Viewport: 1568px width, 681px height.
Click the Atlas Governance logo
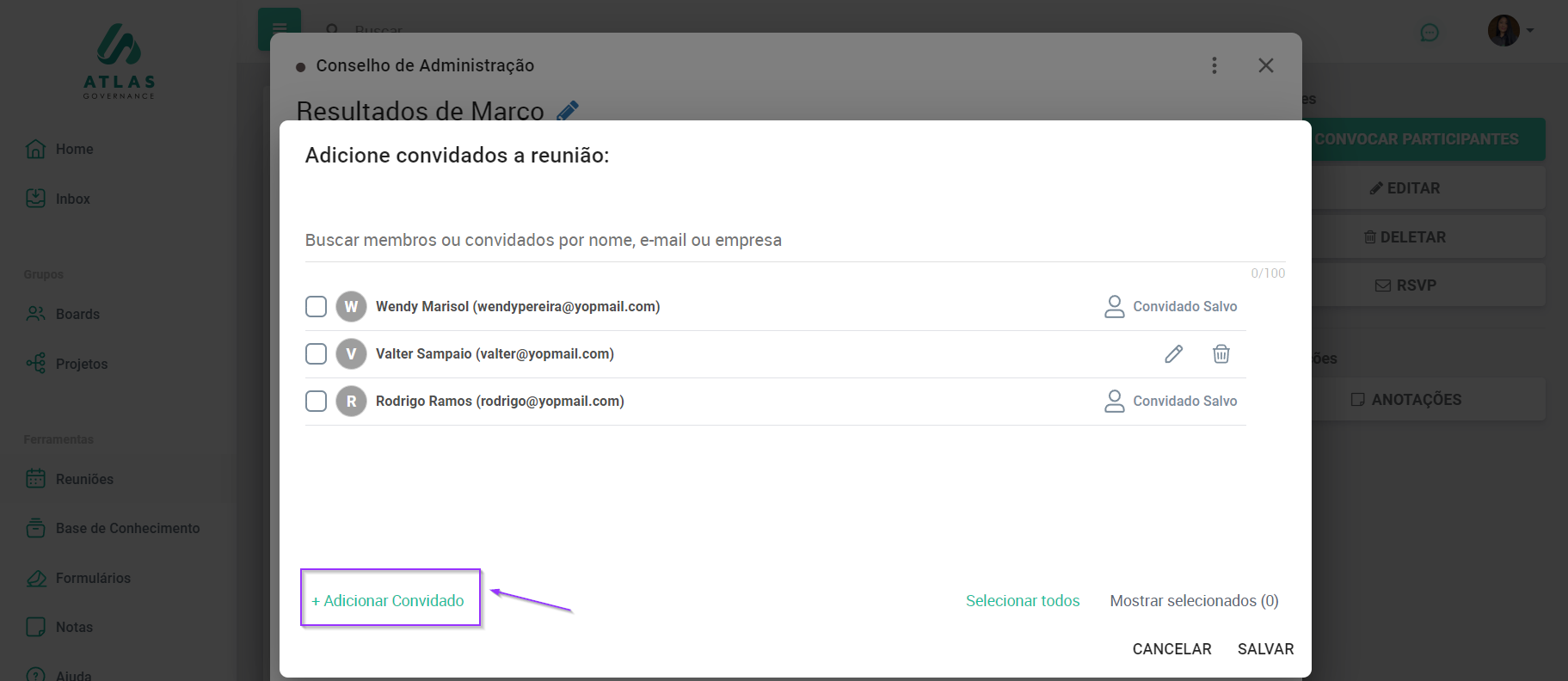click(120, 61)
